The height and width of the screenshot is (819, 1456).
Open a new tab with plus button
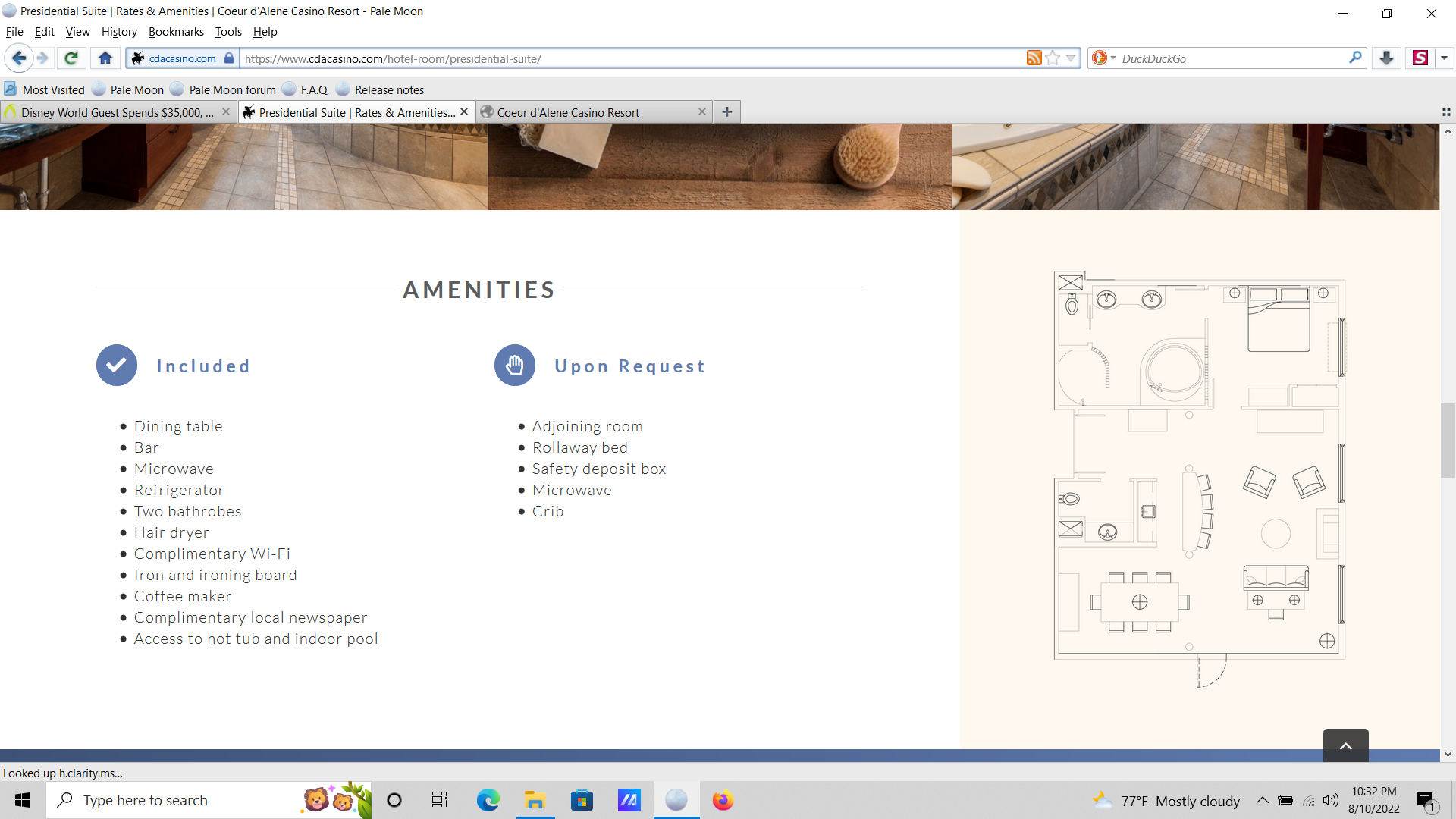[727, 112]
